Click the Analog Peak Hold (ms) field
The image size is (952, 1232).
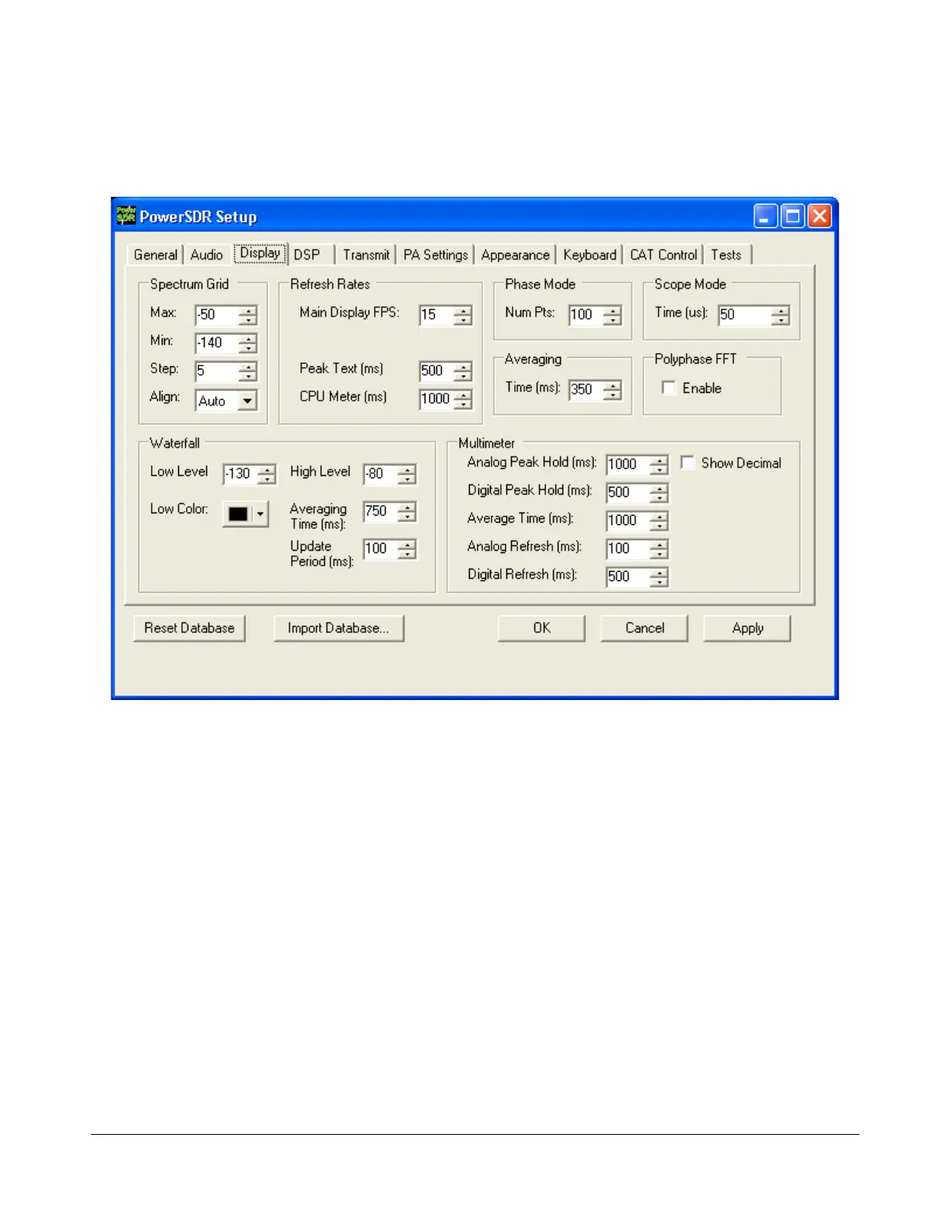(628, 464)
